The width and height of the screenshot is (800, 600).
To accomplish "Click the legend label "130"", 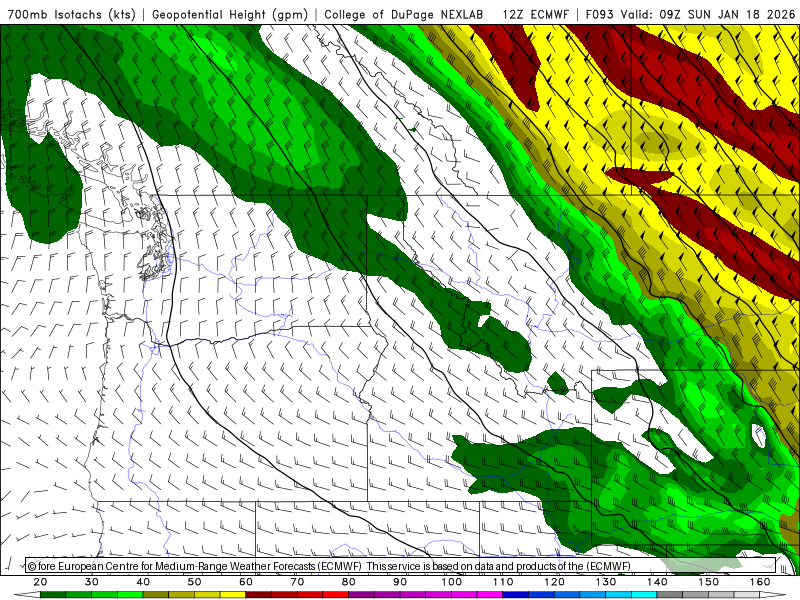I will [x=606, y=582].
